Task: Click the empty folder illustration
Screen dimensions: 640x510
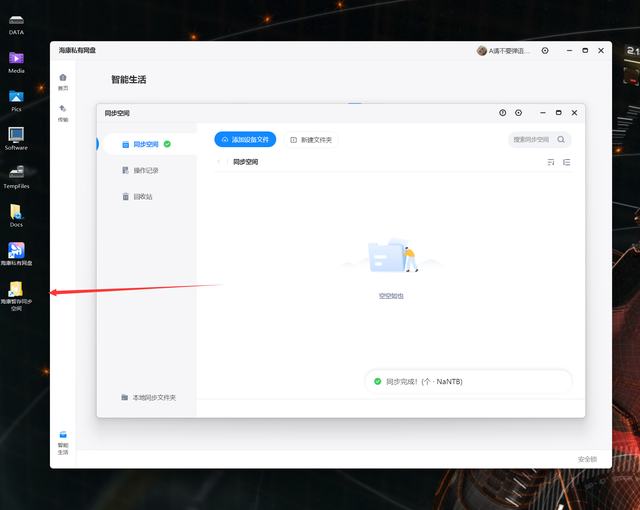Action: point(392,255)
